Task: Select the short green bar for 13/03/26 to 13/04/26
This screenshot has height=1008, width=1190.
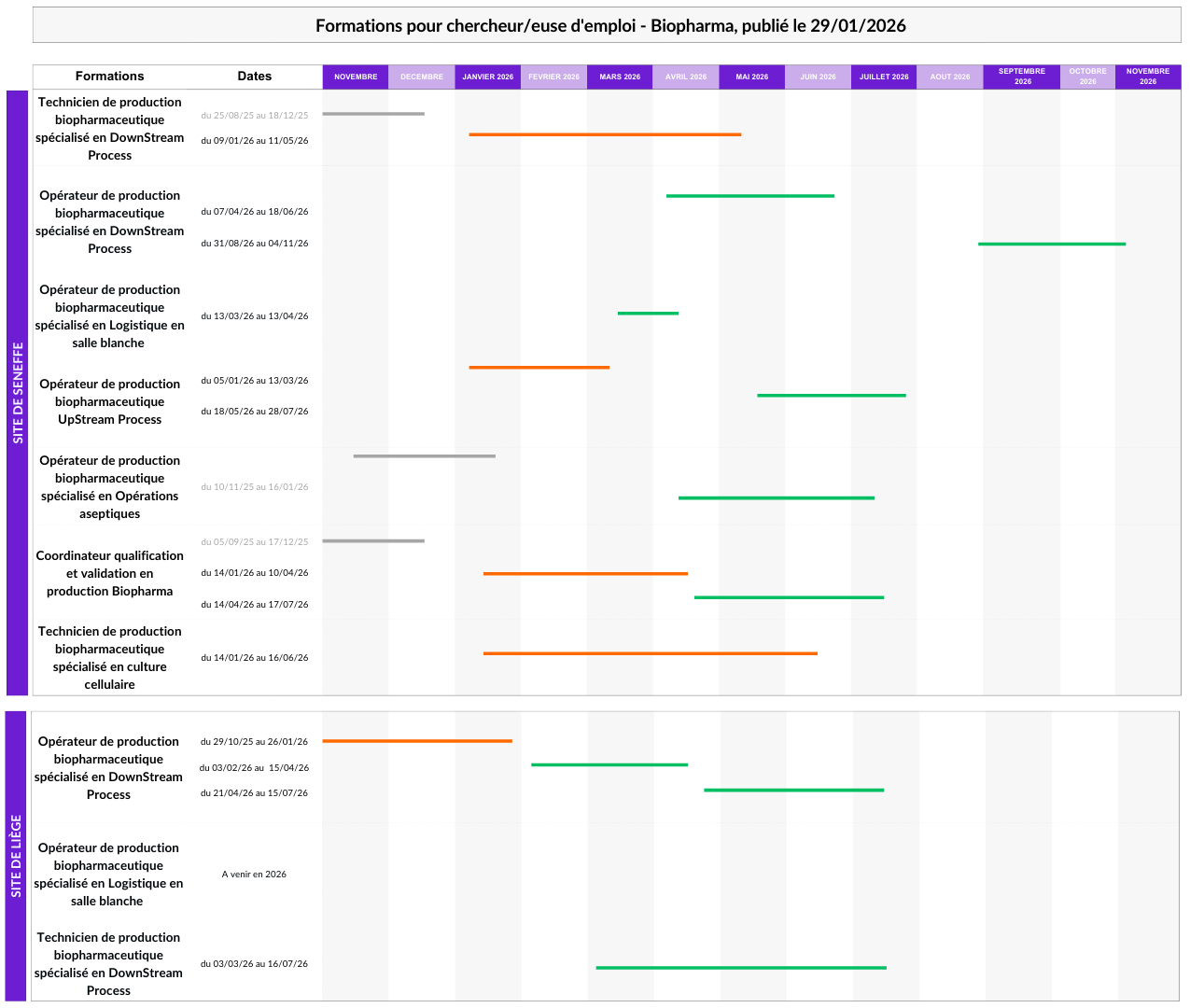Action: (648, 313)
